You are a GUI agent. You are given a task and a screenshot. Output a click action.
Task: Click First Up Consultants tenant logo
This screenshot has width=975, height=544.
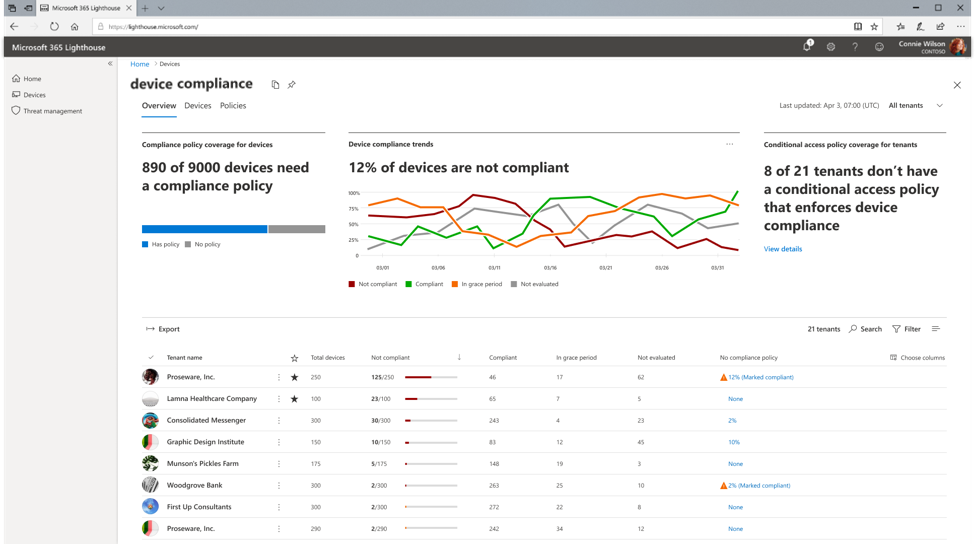click(150, 507)
